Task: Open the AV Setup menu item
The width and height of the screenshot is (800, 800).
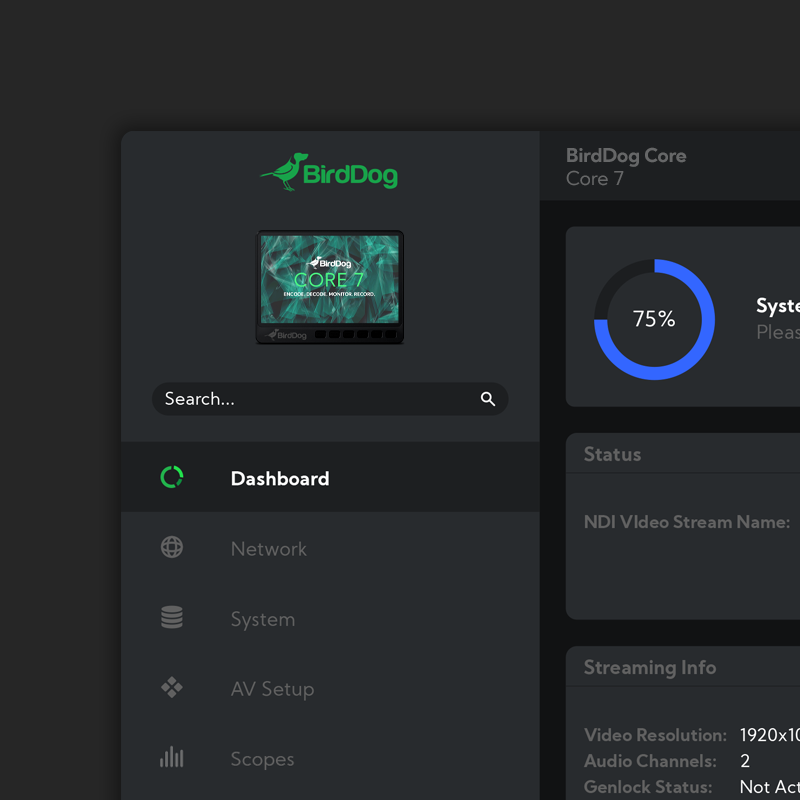Action: point(330,688)
